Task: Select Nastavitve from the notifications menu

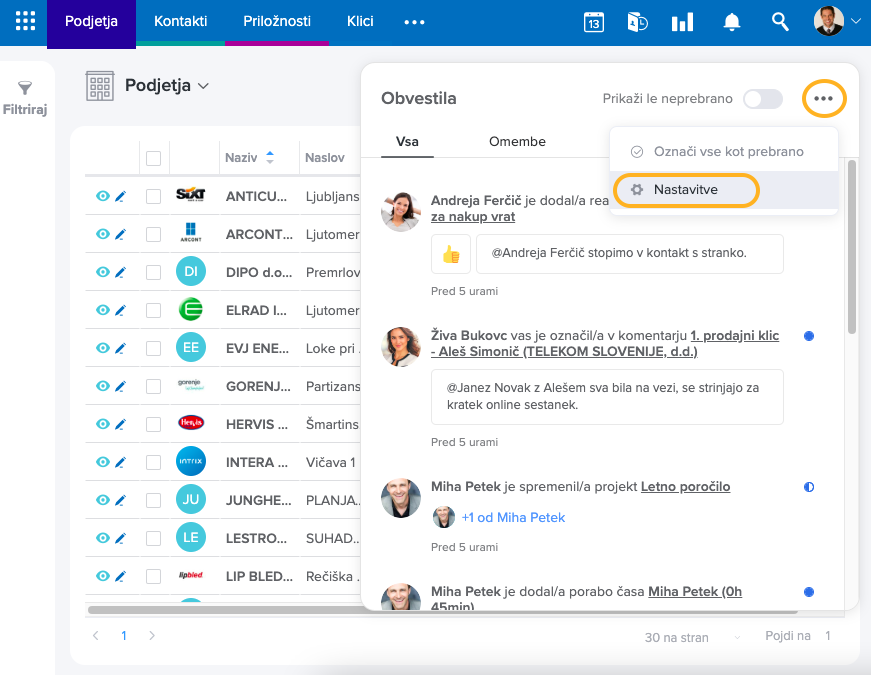Action: pyautogui.click(x=685, y=189)
